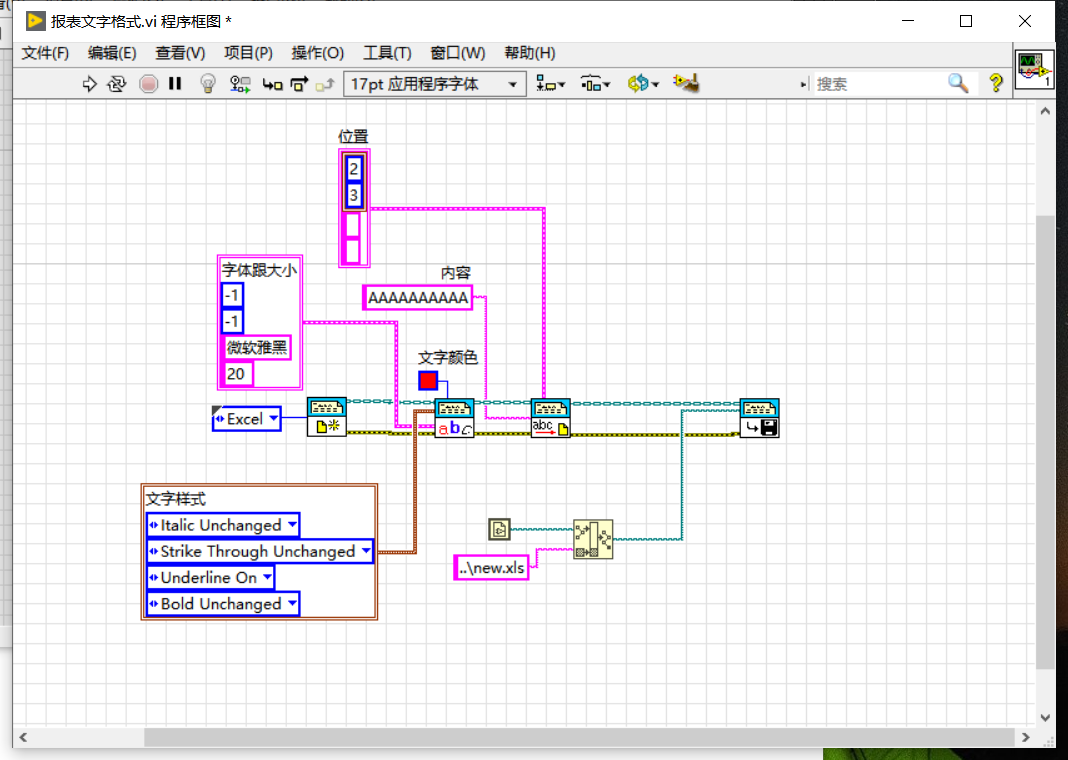Viewport: 1068px width, 760px height.
Task: Open the 工具(T) menu
Action: 387,53
